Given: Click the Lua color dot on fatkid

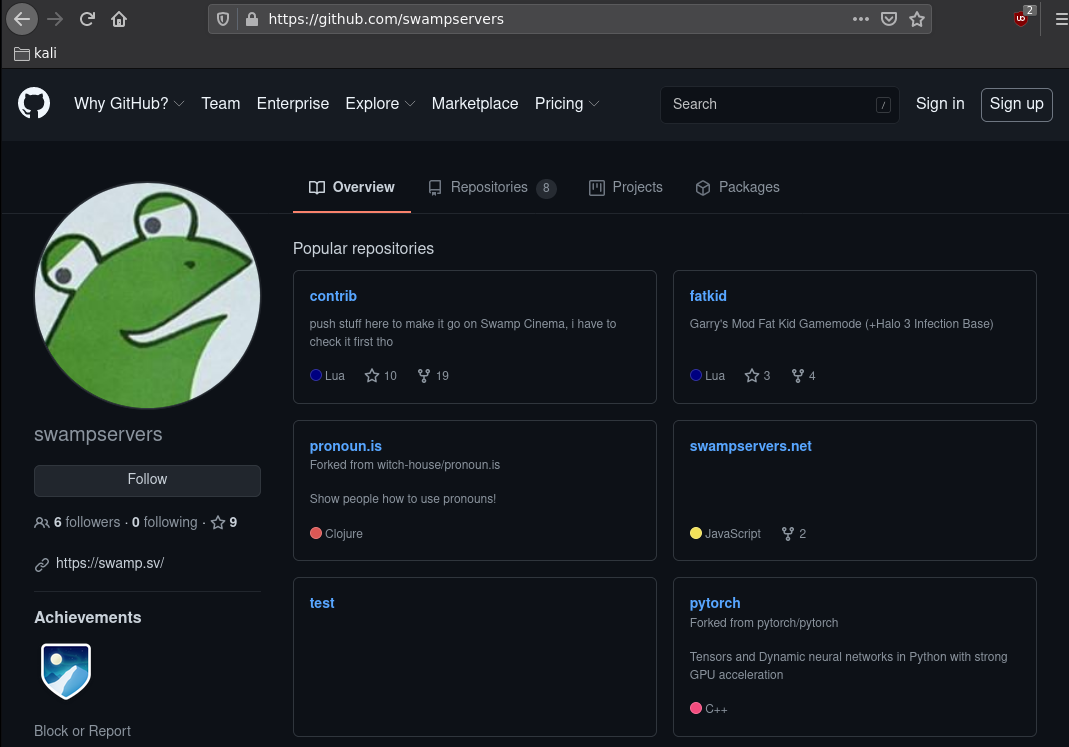Looking at the screenshot, I should [695, 375].
